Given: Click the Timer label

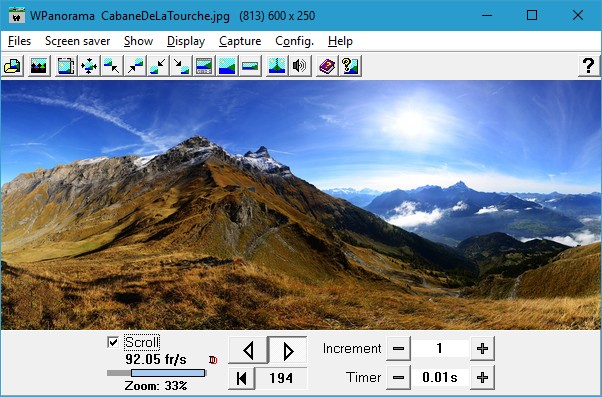Looking at the screenshot, I should [363, 377].
